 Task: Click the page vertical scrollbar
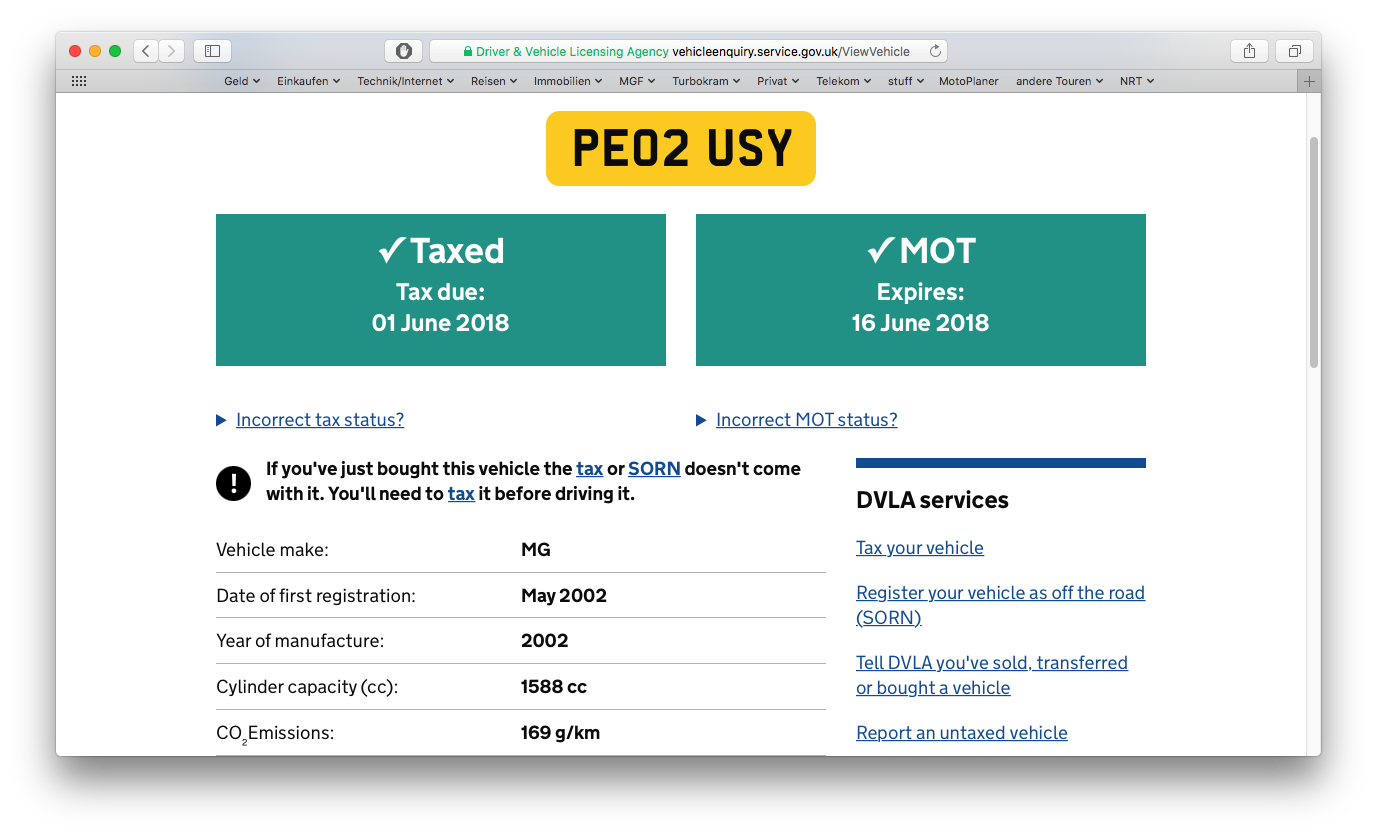1313,250
